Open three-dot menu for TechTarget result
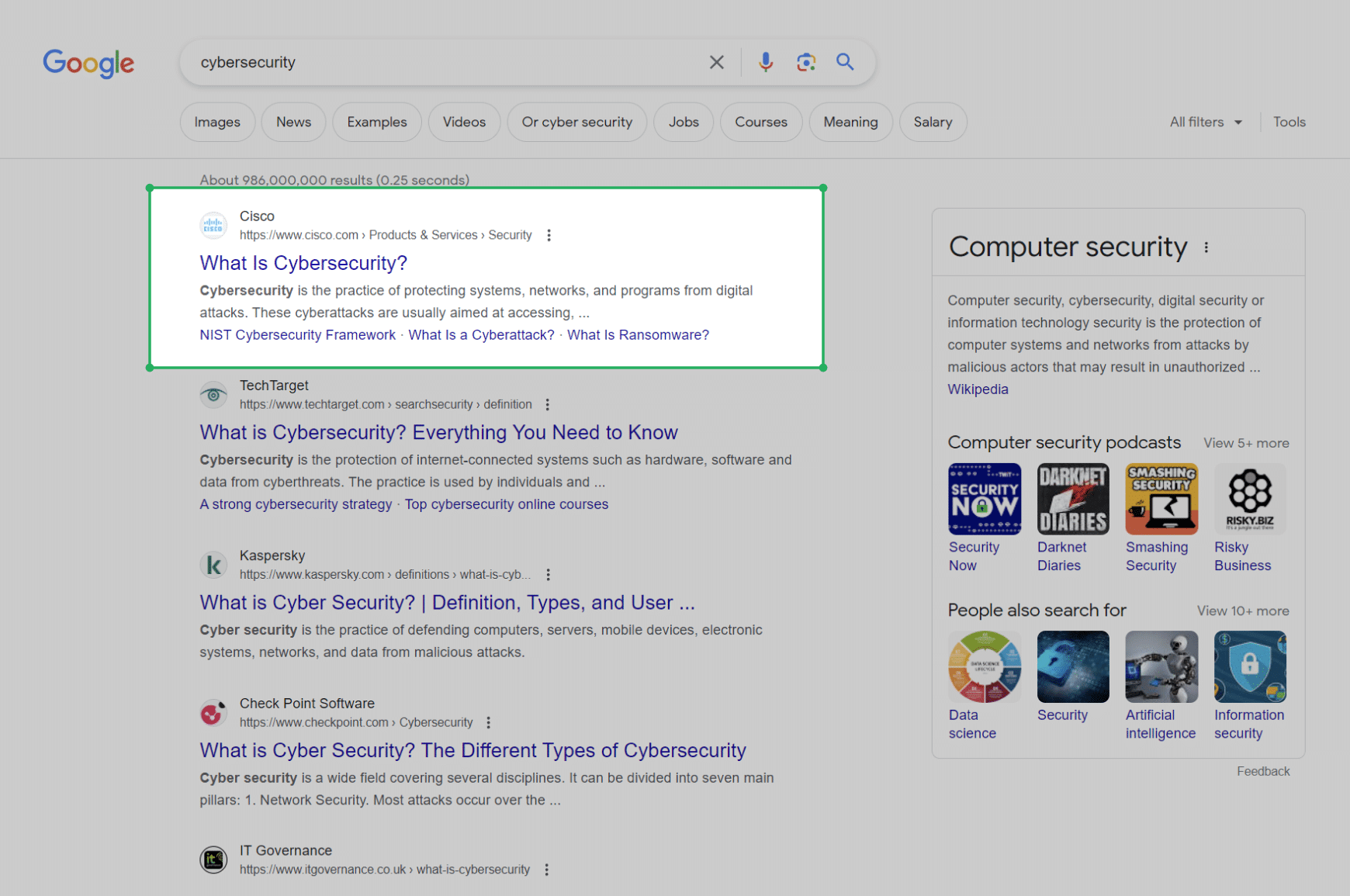 click(x=548, y=405)
